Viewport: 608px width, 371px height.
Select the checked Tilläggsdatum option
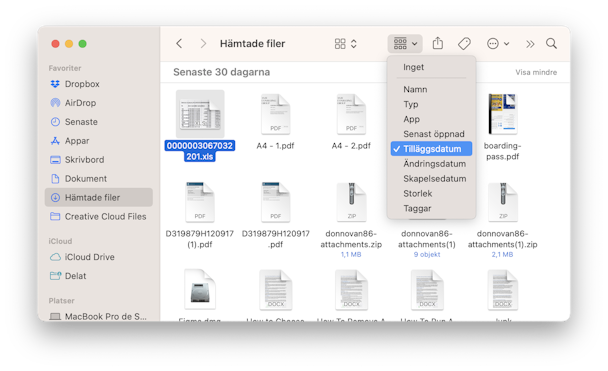click(x=431, y=149)
